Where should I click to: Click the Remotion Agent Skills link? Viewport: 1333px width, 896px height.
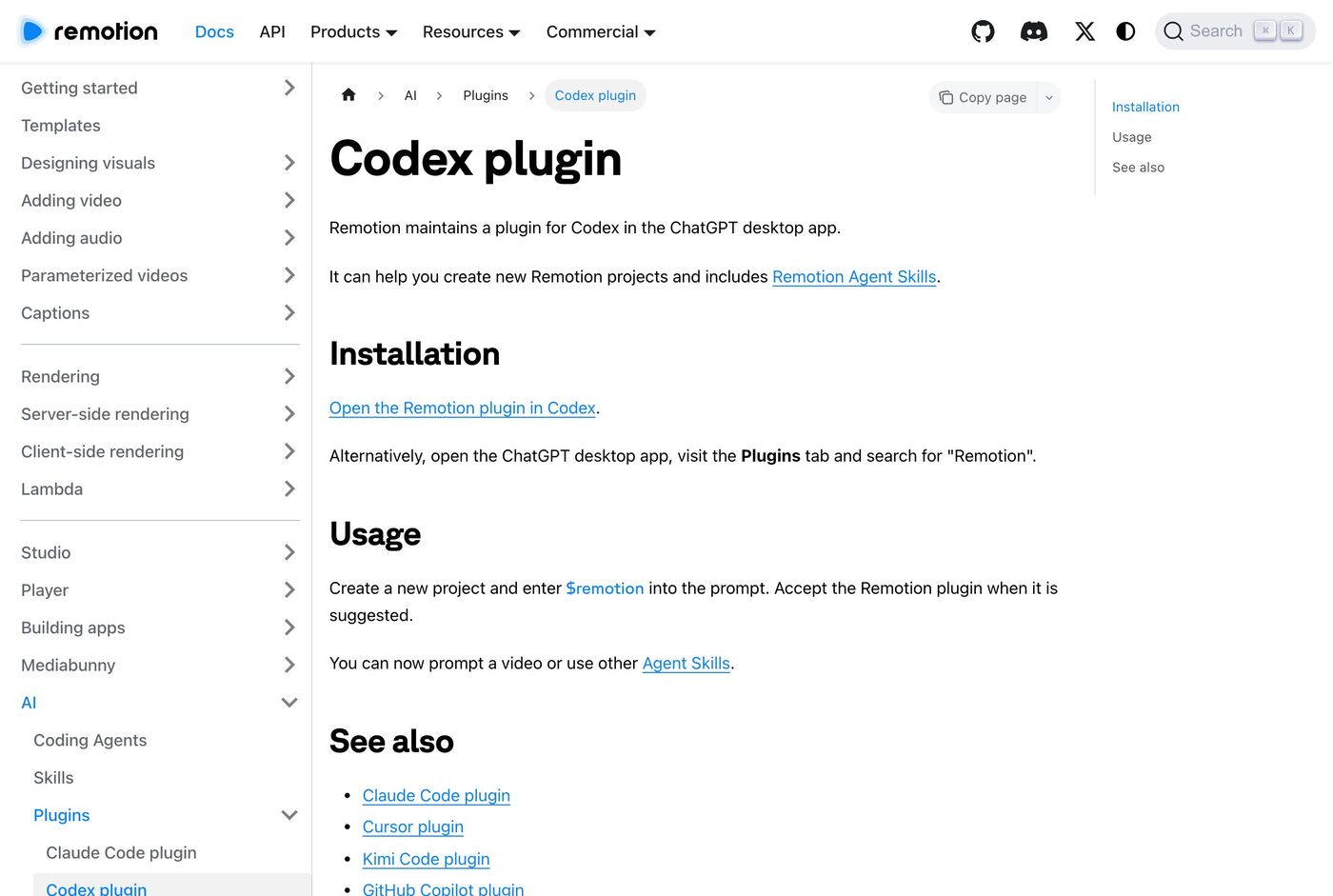(x=854, y=277)
